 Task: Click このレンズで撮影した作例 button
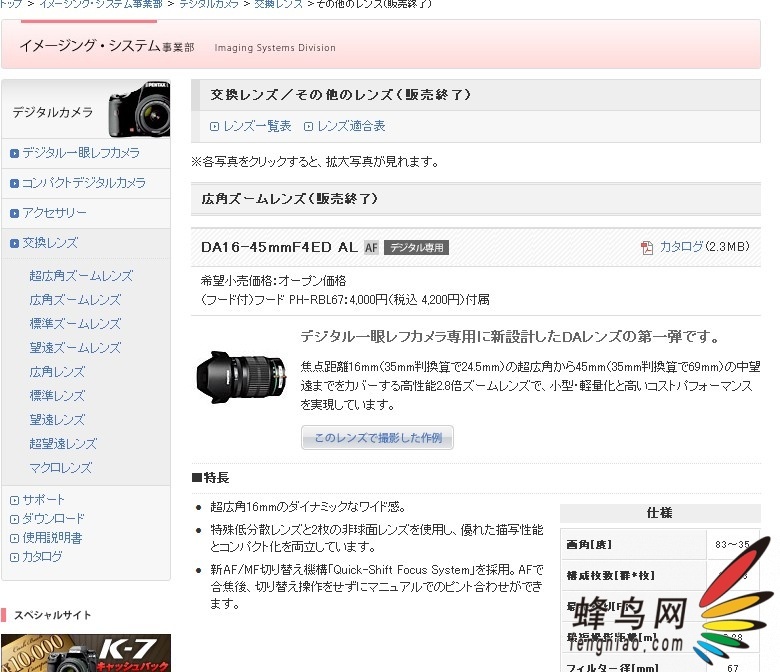[377, 438]
